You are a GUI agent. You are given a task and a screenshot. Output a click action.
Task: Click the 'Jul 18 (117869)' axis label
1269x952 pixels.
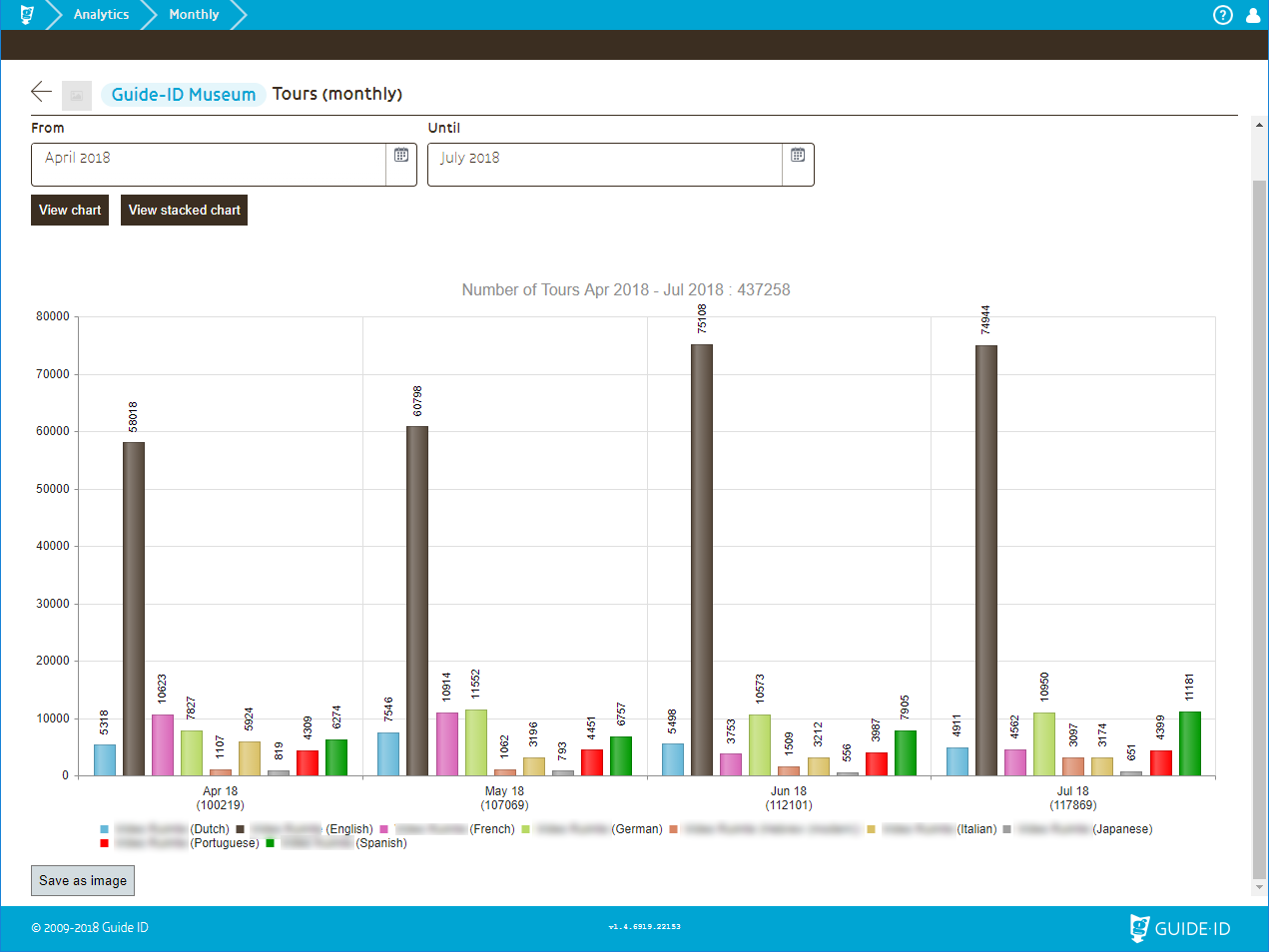1073,798
